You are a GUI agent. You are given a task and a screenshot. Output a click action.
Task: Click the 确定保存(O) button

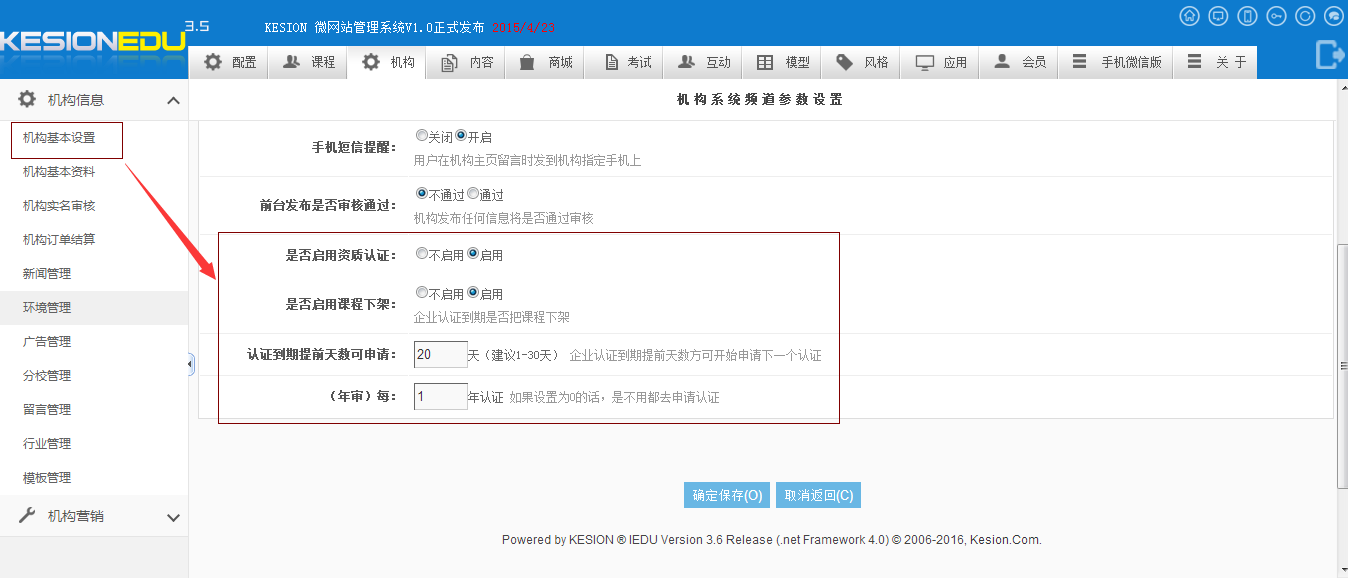click(x=727, y=495)
